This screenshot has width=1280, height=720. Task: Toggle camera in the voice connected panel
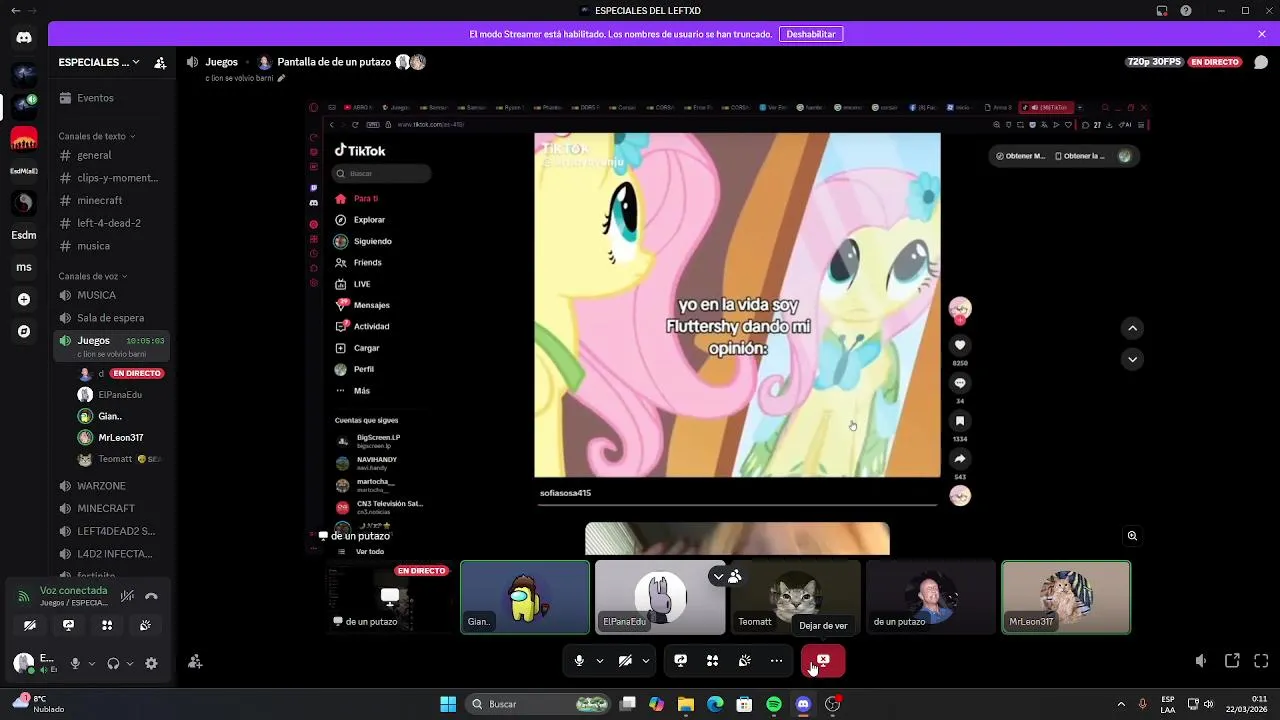pyautogui.click(x=30, y=625)
